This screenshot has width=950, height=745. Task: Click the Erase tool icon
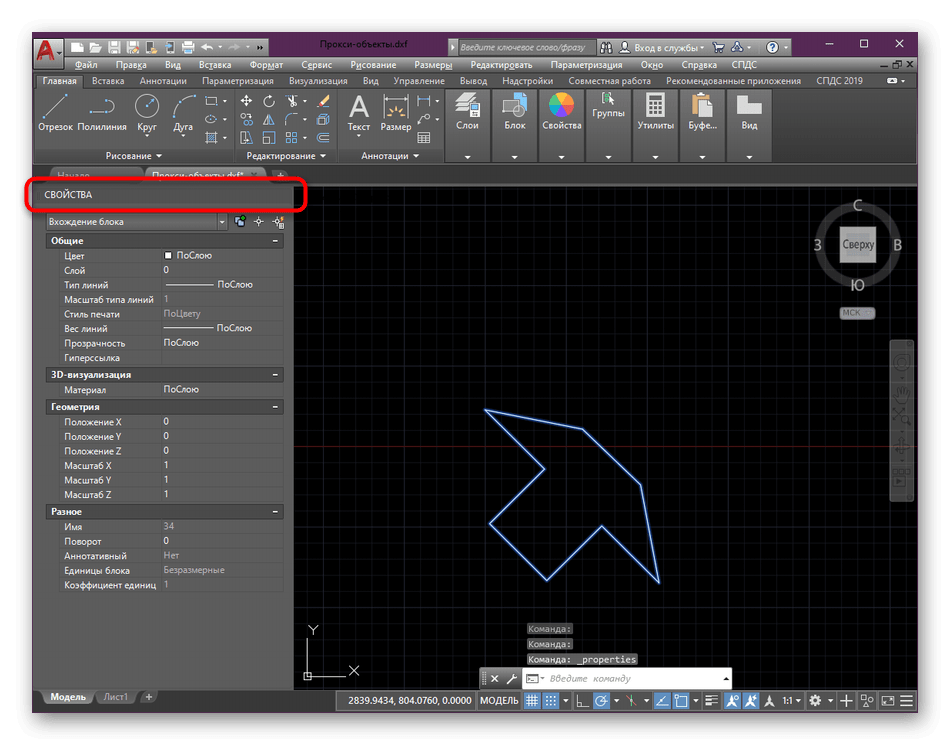324,101
